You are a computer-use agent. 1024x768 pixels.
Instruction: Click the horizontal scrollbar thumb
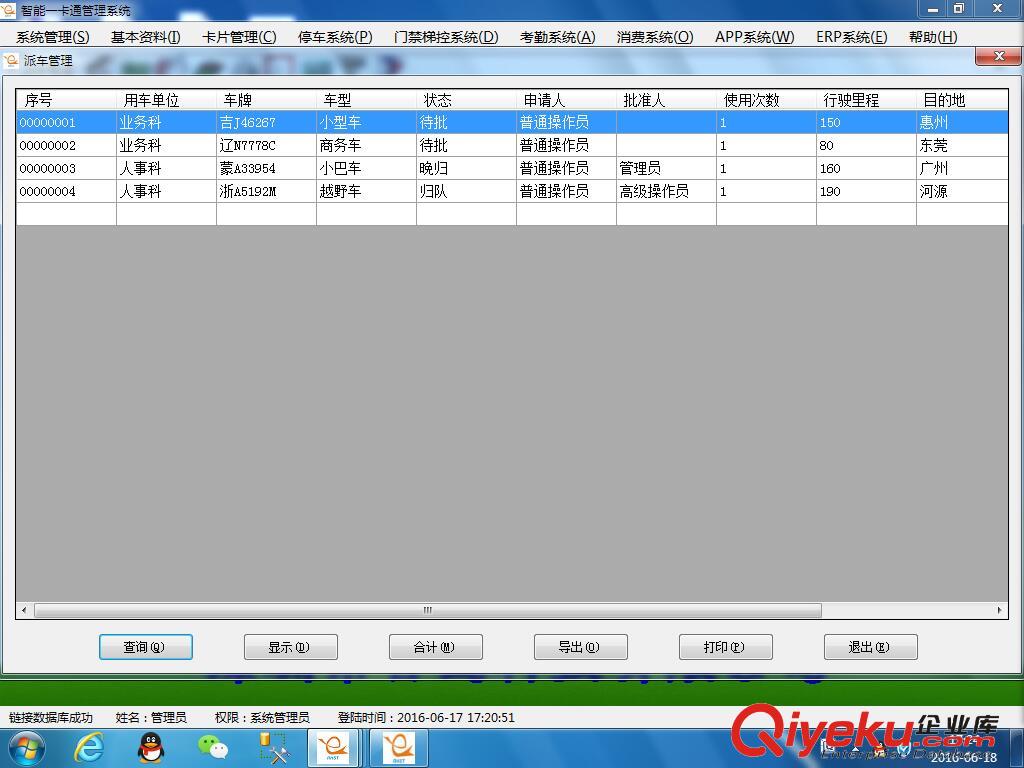point(428,610)
